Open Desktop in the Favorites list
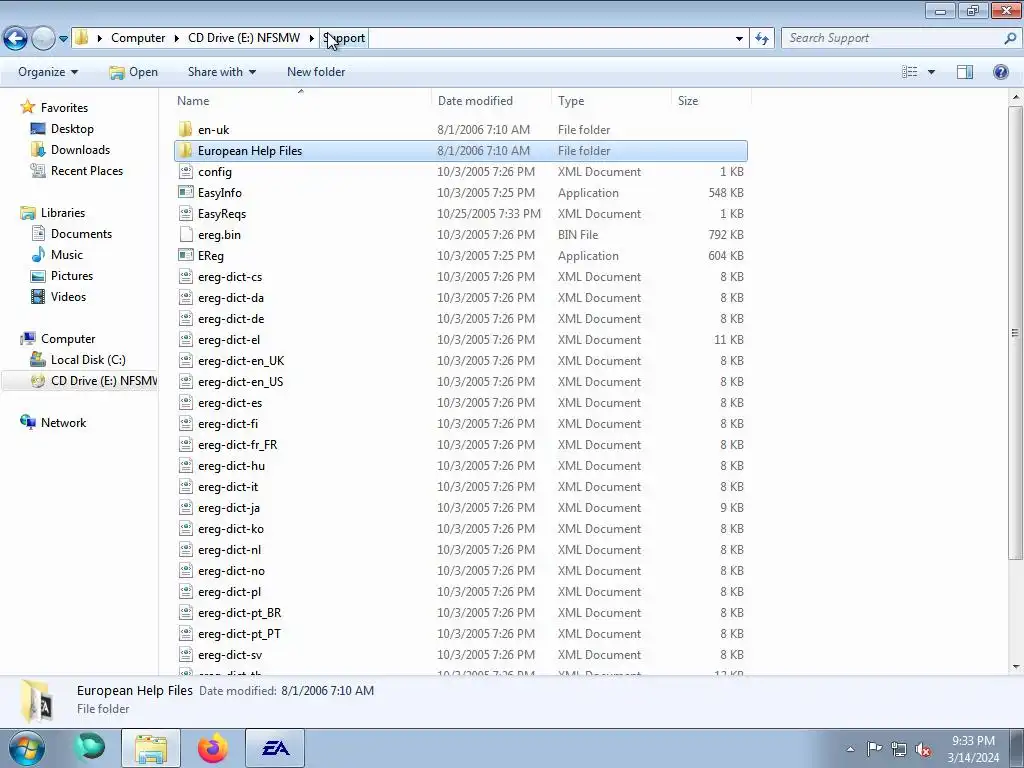The image size is (1024, 768). click(72, 129)
